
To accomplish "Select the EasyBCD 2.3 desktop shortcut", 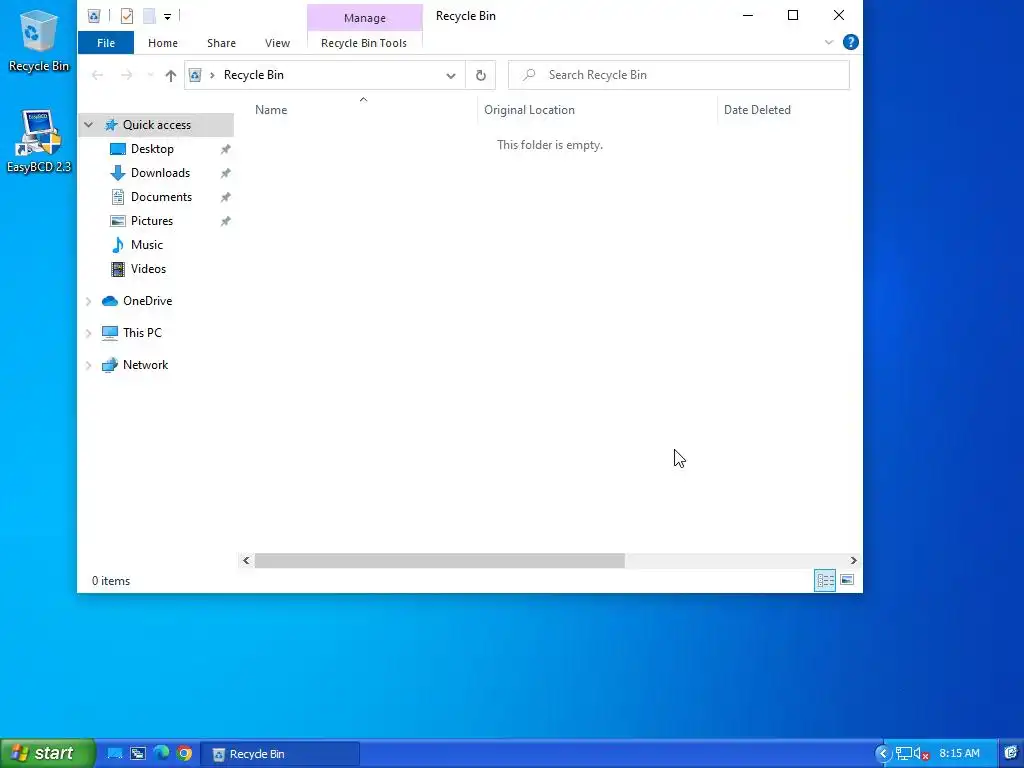I will click(x=39, y=141).
